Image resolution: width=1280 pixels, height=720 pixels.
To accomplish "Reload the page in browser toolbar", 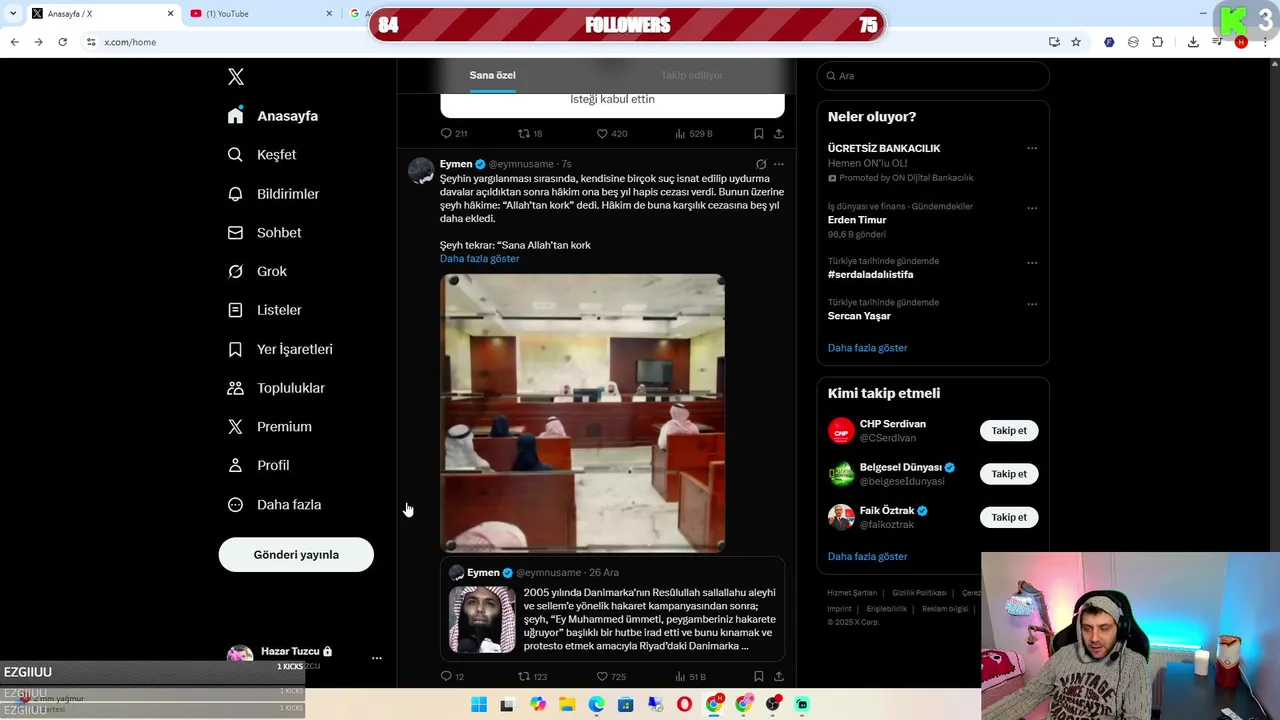I will [x=62, y=42].
